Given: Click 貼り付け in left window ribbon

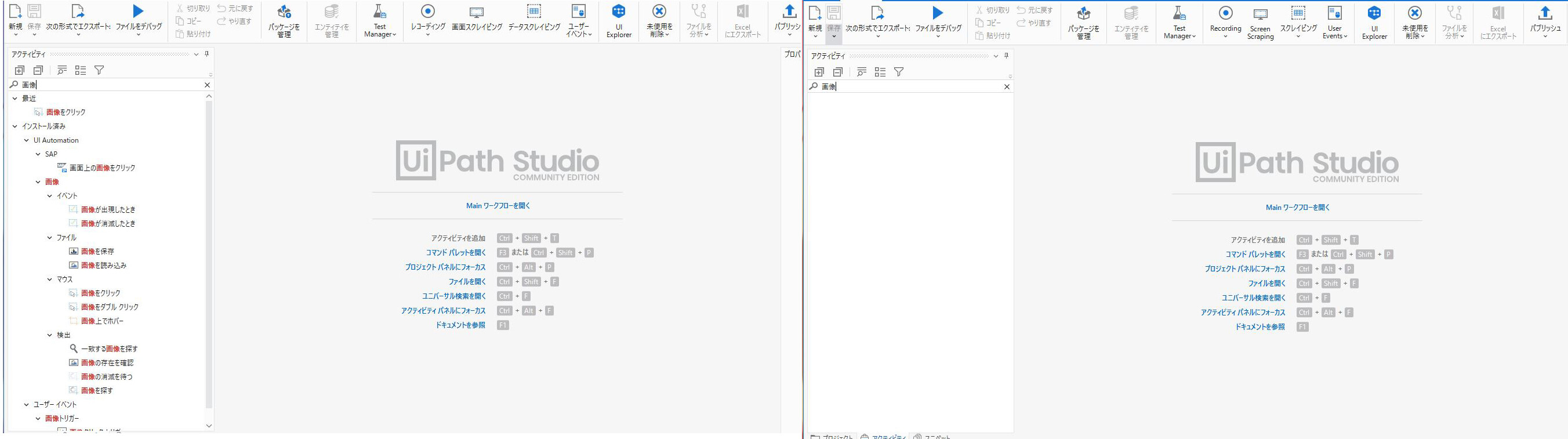Looking at the screenshot, I should pyautogui.click(x=193, y=34).
